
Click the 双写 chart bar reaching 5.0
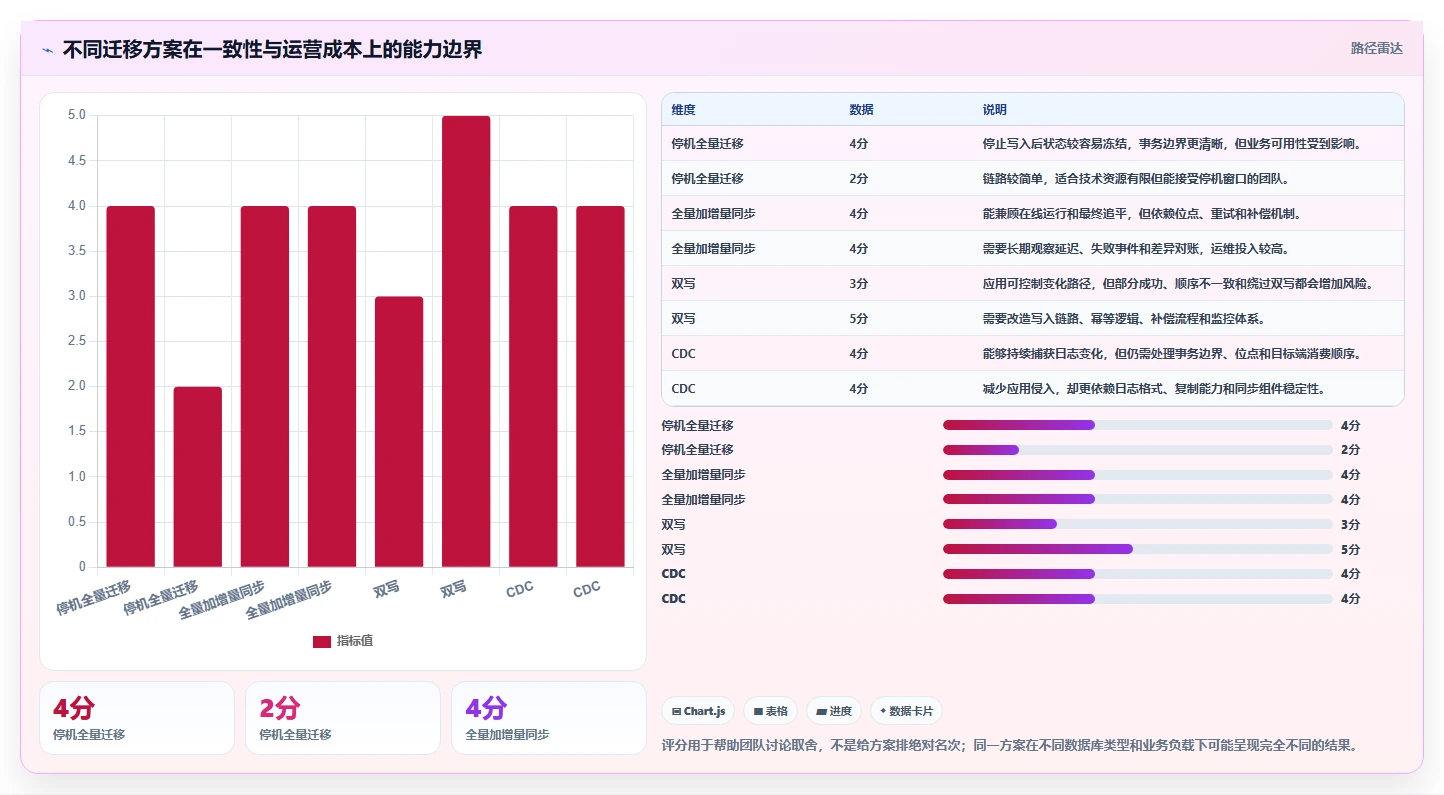466,341
